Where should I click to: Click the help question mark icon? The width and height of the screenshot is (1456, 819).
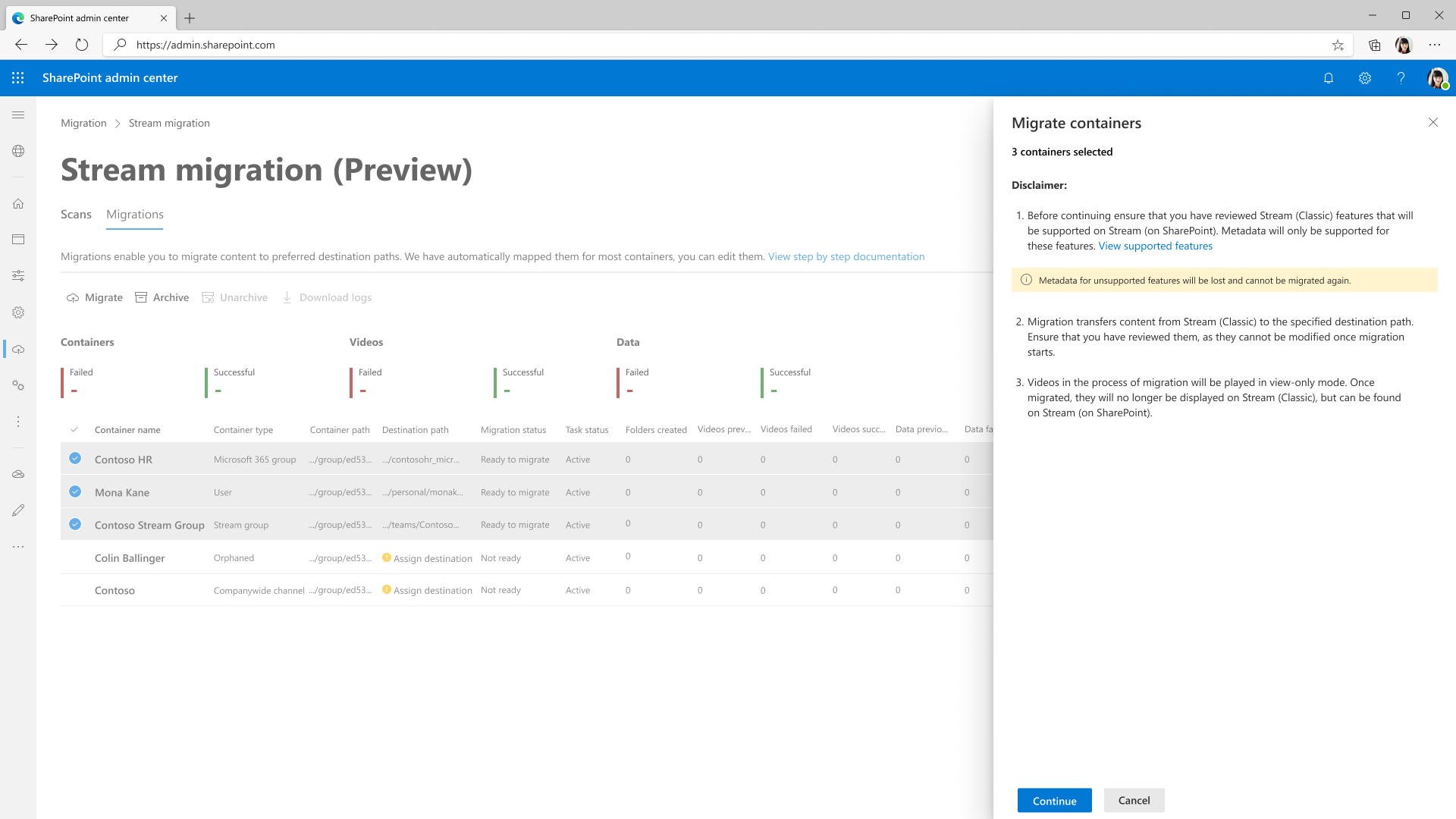(1401, 78)
